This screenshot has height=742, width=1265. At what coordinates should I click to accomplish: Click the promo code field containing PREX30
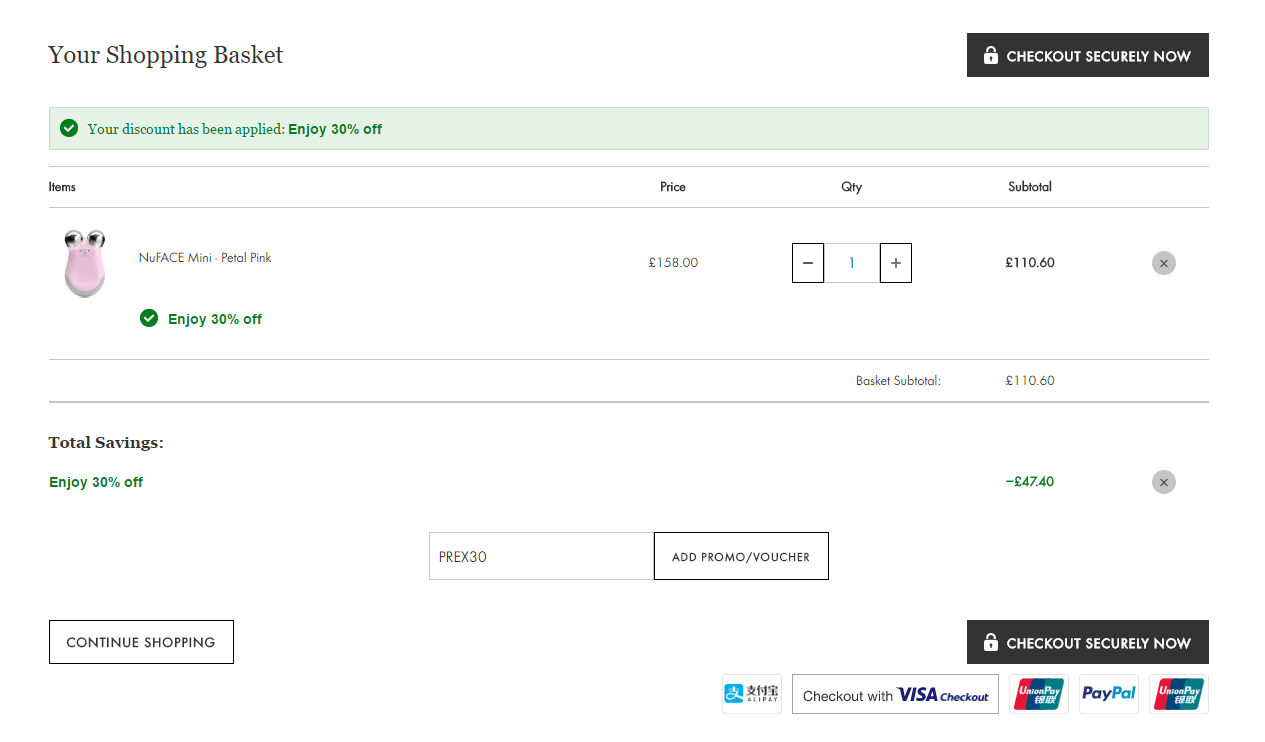tap(541, 556)
